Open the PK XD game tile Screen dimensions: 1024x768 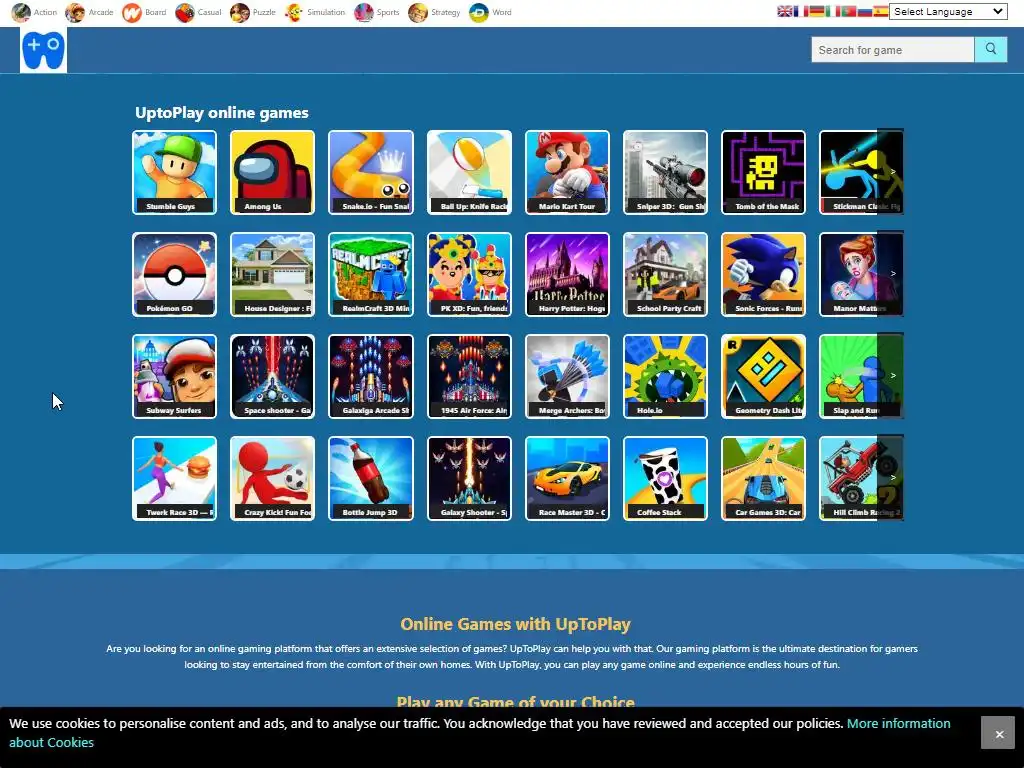(469, 274)
